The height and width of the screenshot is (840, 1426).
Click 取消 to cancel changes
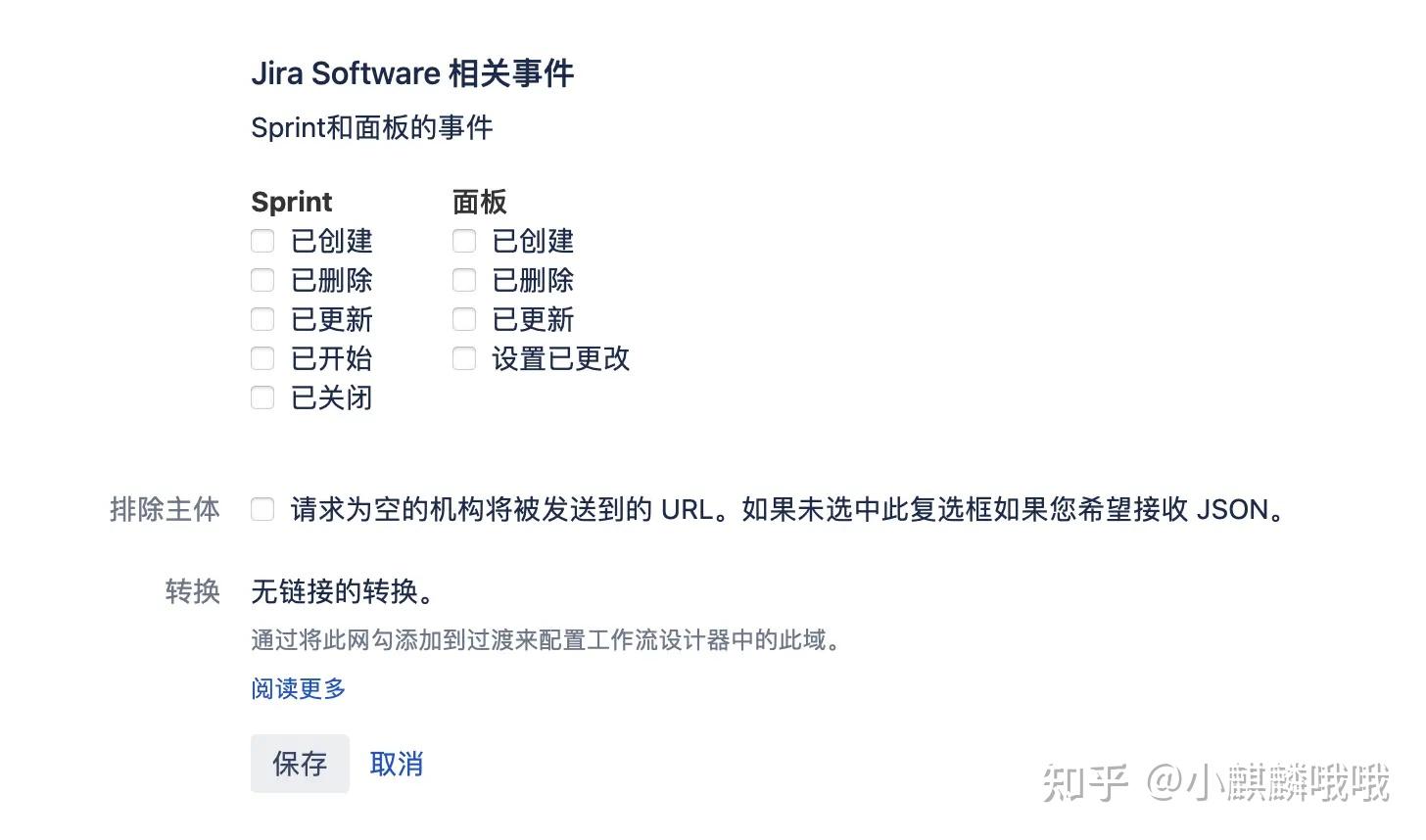[396, 764]
